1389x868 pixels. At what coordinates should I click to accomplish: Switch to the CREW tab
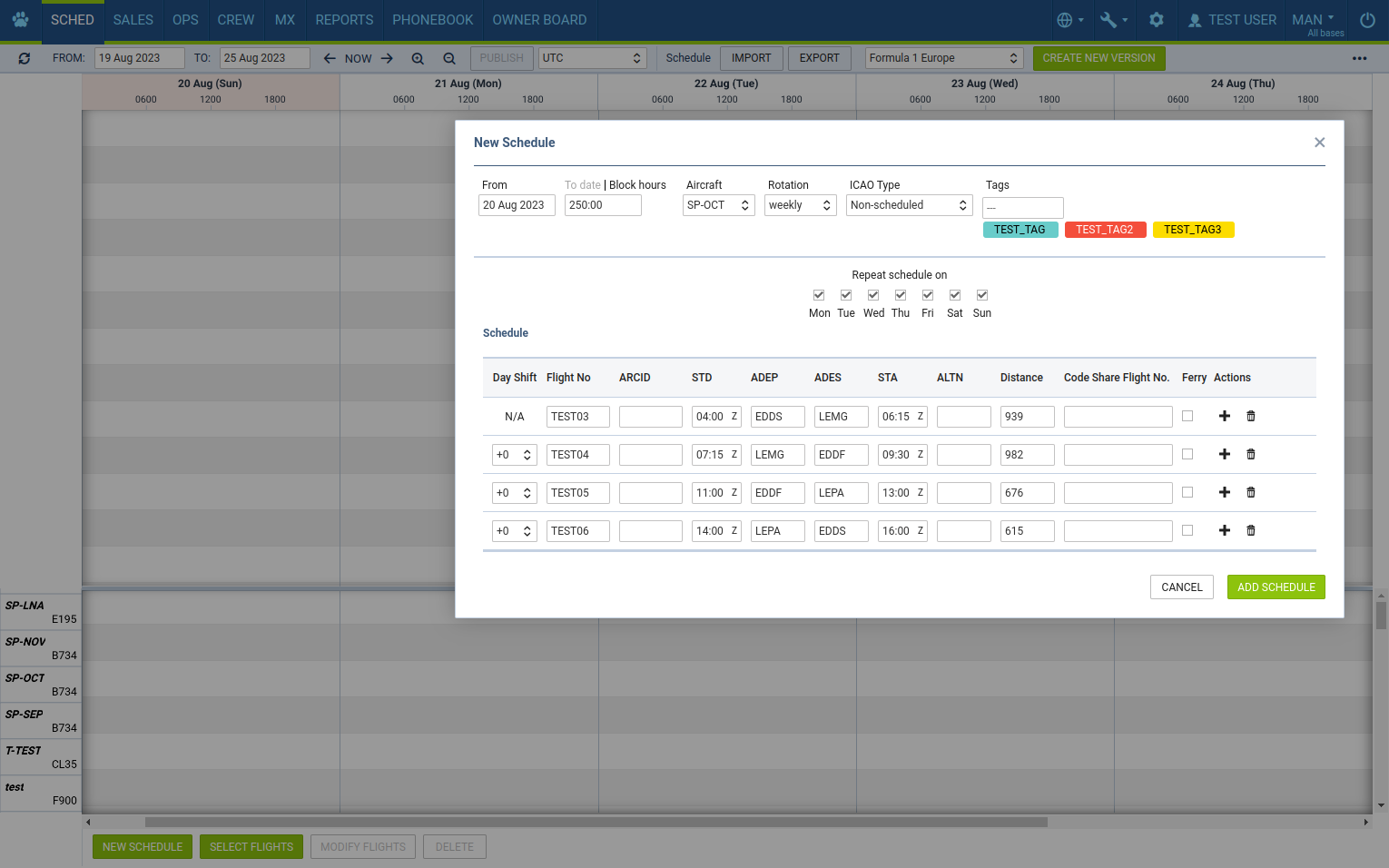[235, 19]
